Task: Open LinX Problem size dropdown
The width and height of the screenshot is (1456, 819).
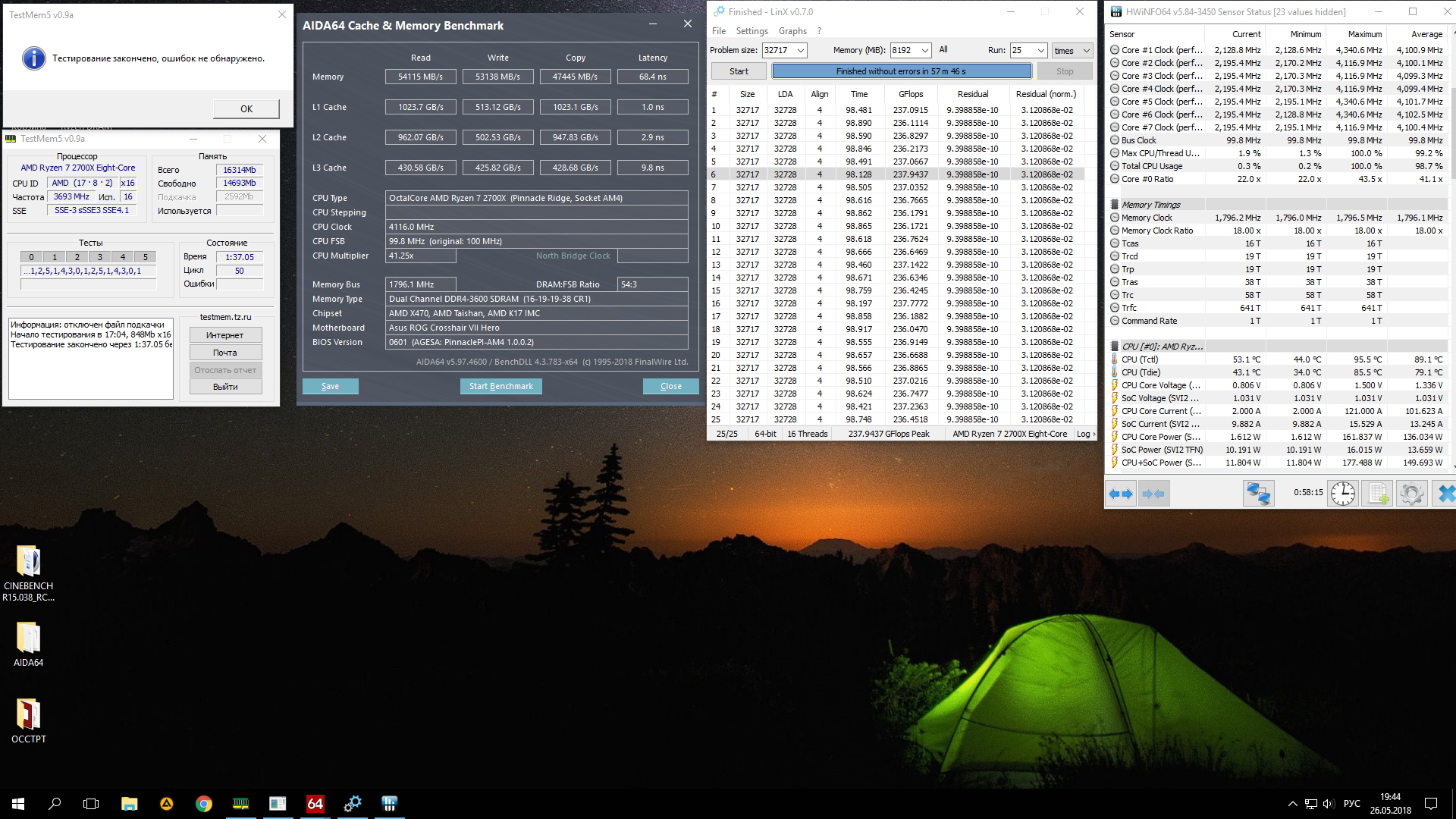Action: 800,51
